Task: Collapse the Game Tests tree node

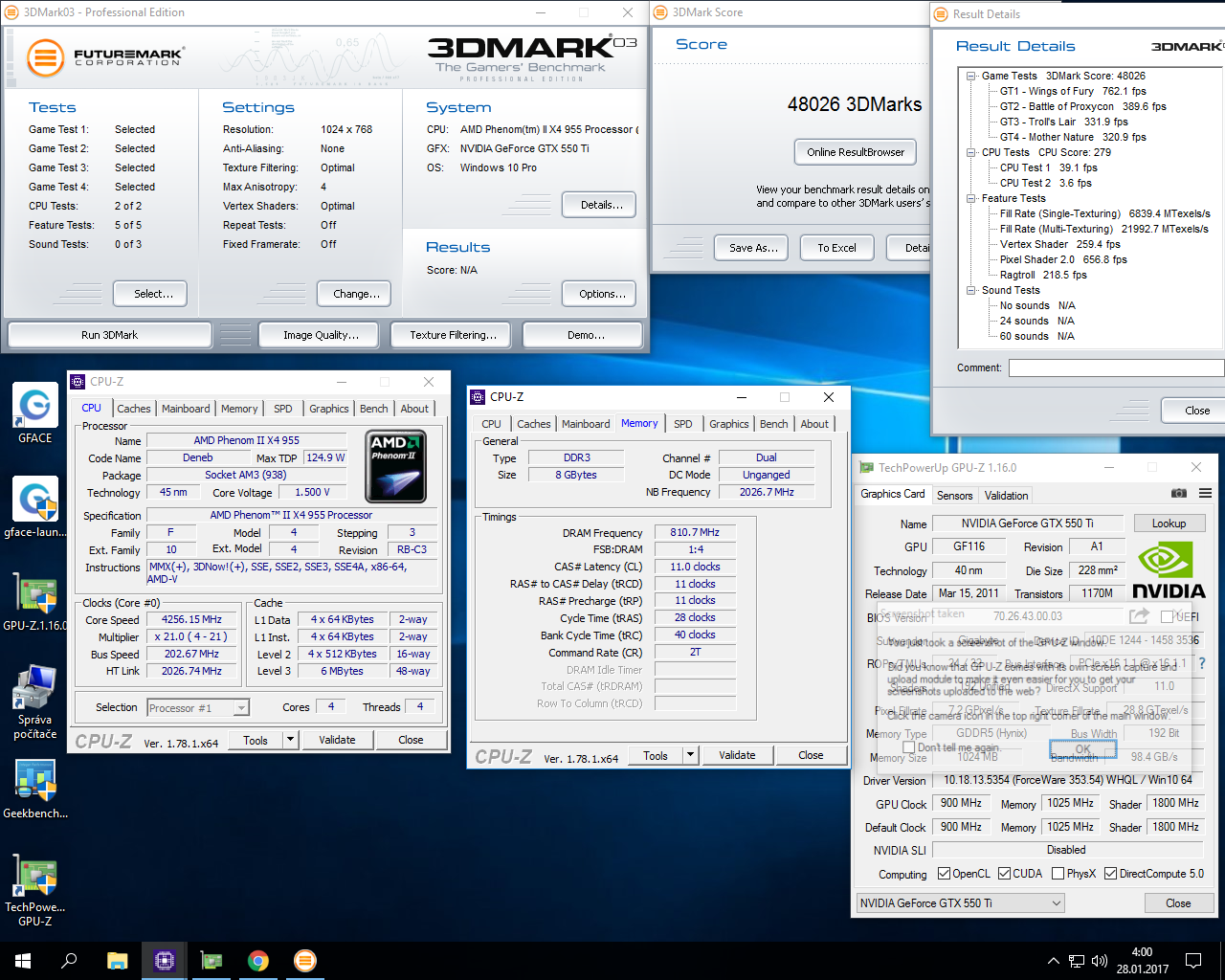Action: 971,76
